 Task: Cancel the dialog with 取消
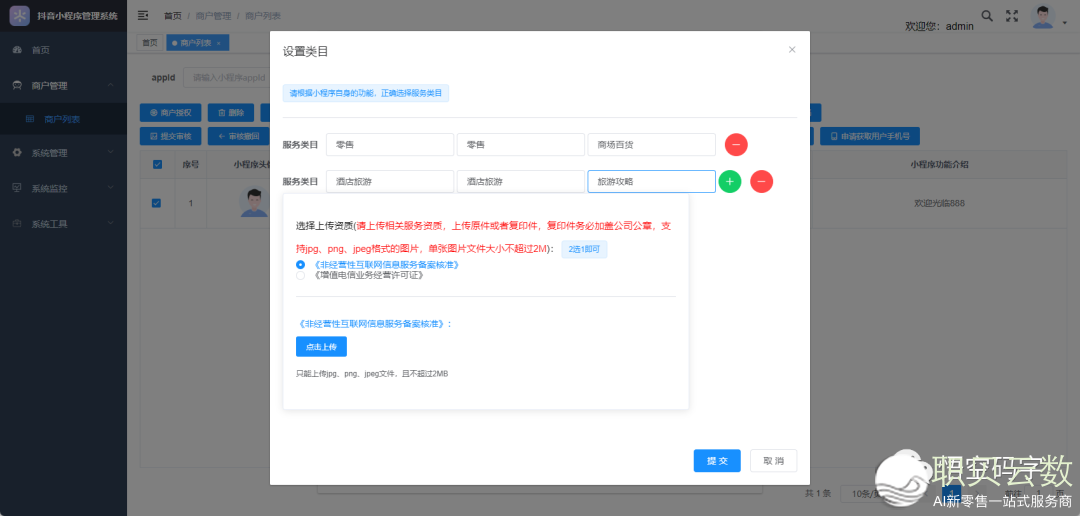pyautogui.click(x=773, y=461)
